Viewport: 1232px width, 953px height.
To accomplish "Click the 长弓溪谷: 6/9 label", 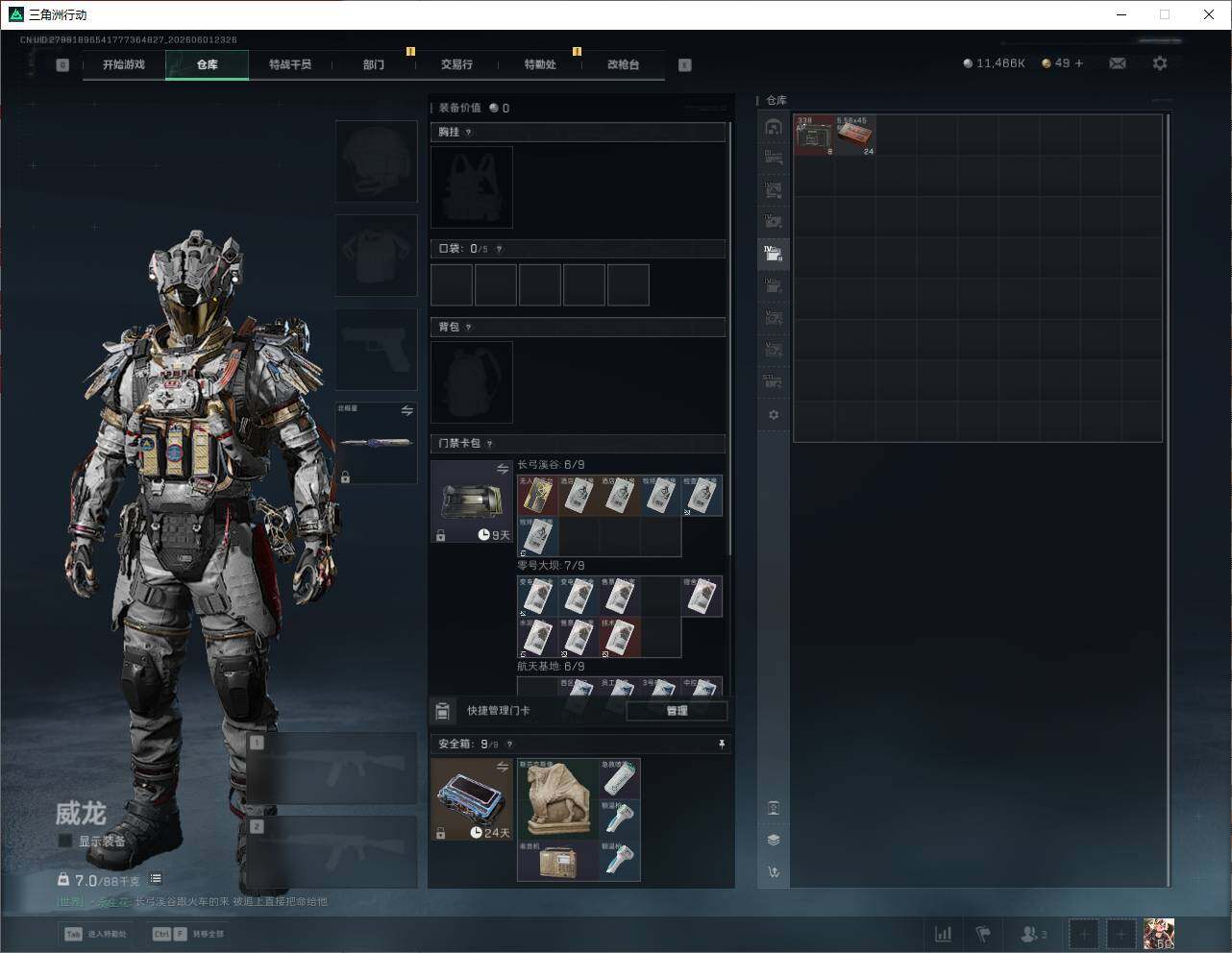I will [551, 465].
